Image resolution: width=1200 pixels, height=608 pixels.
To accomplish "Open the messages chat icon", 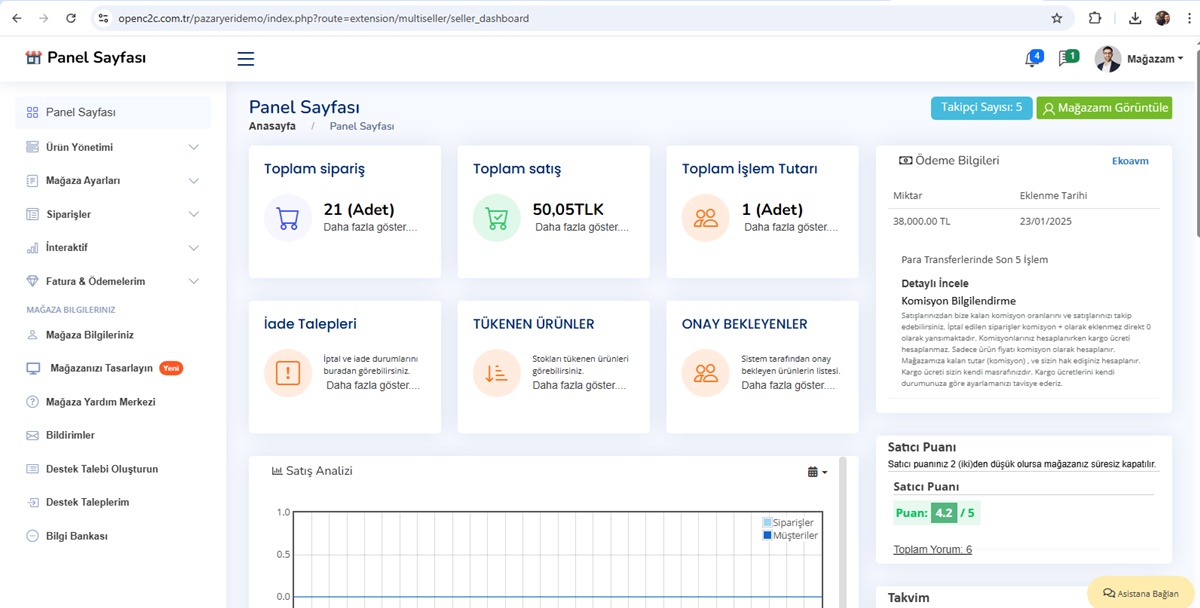I will (1066, 59).
